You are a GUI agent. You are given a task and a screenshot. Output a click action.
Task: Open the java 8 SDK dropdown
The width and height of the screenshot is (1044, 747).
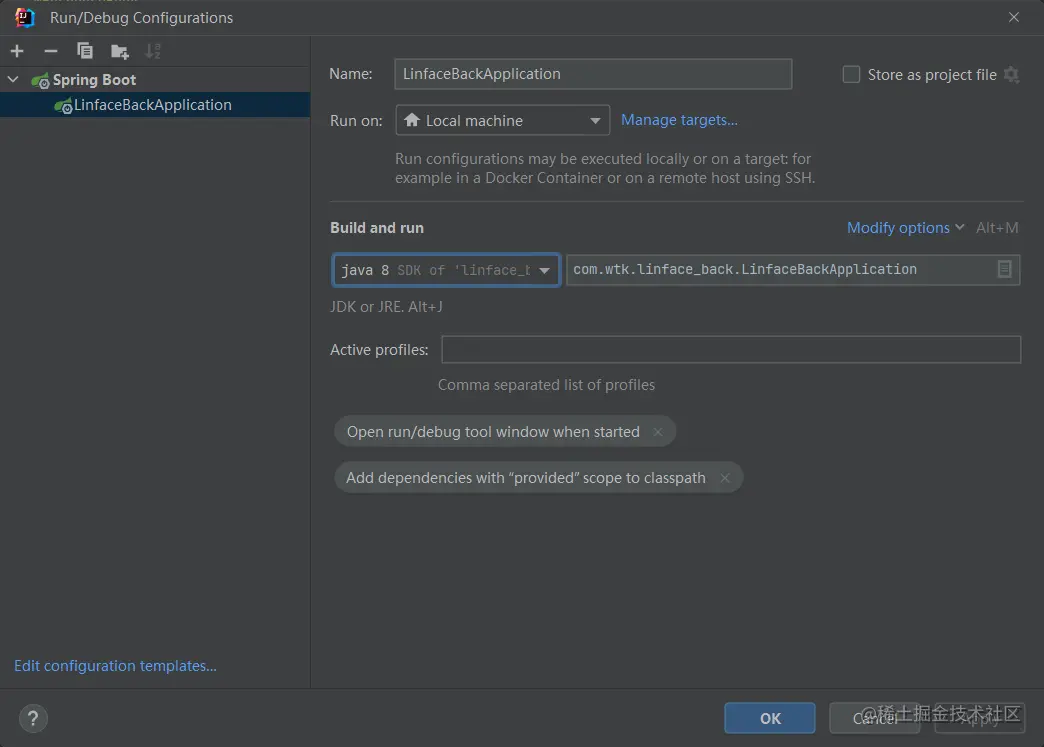(445, 270)
